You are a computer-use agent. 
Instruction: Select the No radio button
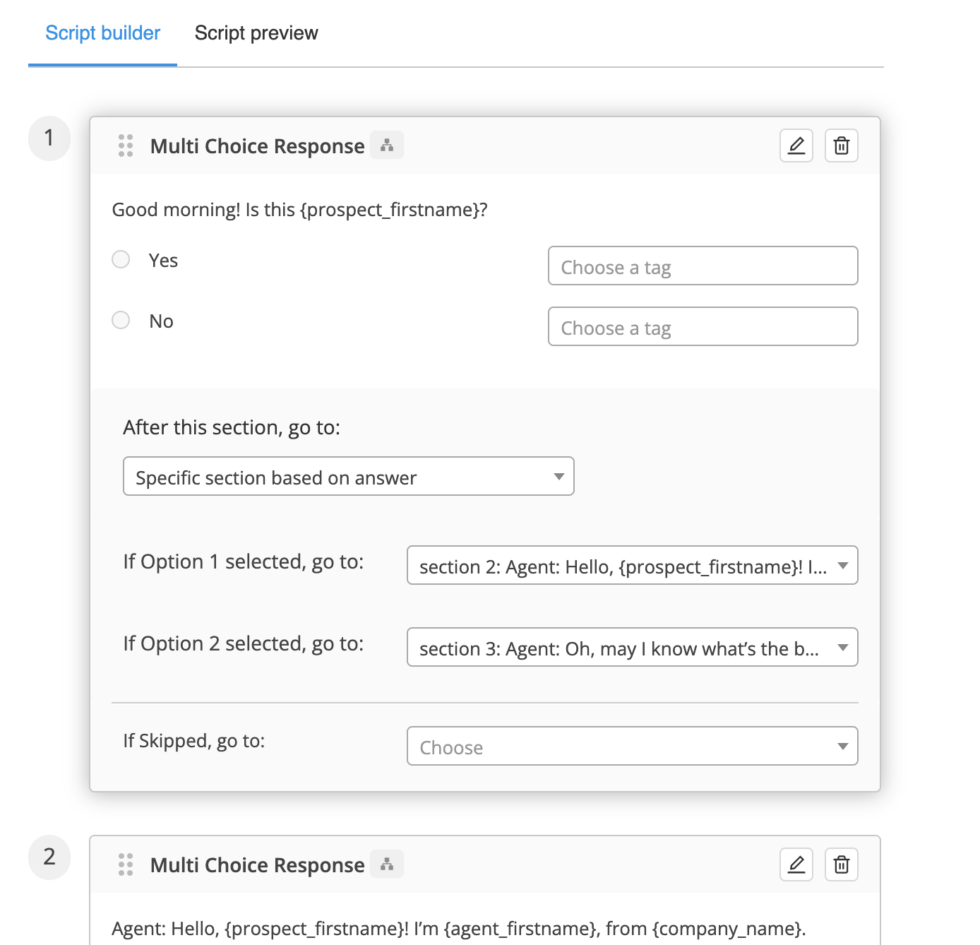click(x=121, y=321)
